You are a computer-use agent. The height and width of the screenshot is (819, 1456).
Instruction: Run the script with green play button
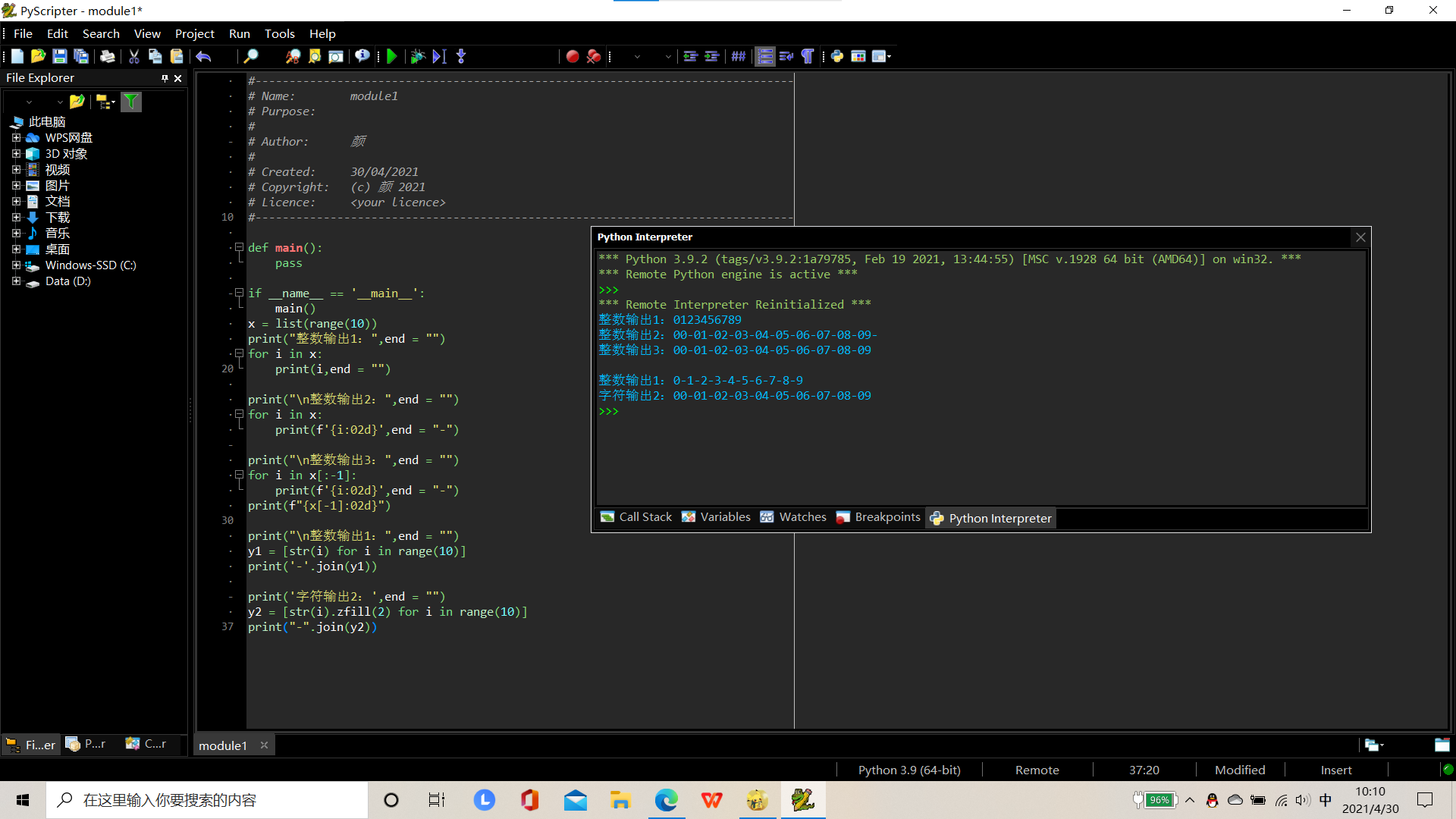[x=392, y=56]
